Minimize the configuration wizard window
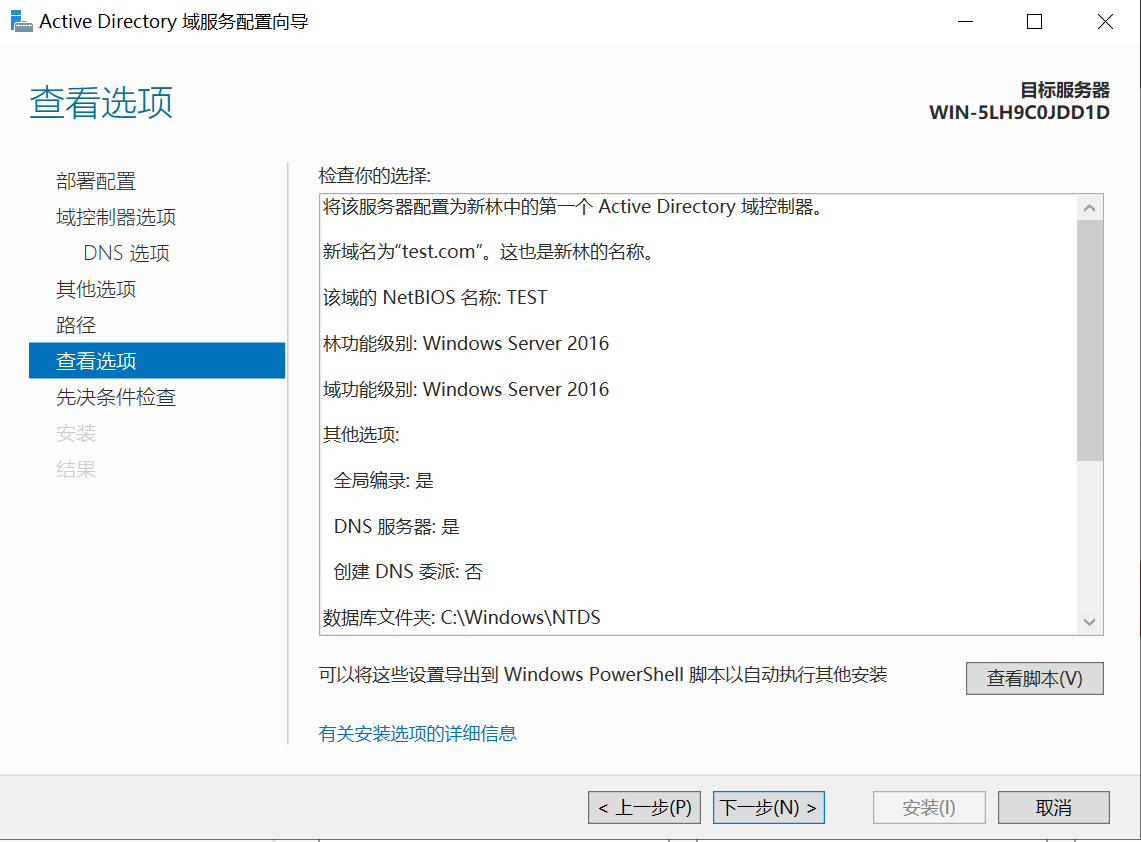Image resolution: width=1141 pixels, height=842 pixels. coord(964,21)
